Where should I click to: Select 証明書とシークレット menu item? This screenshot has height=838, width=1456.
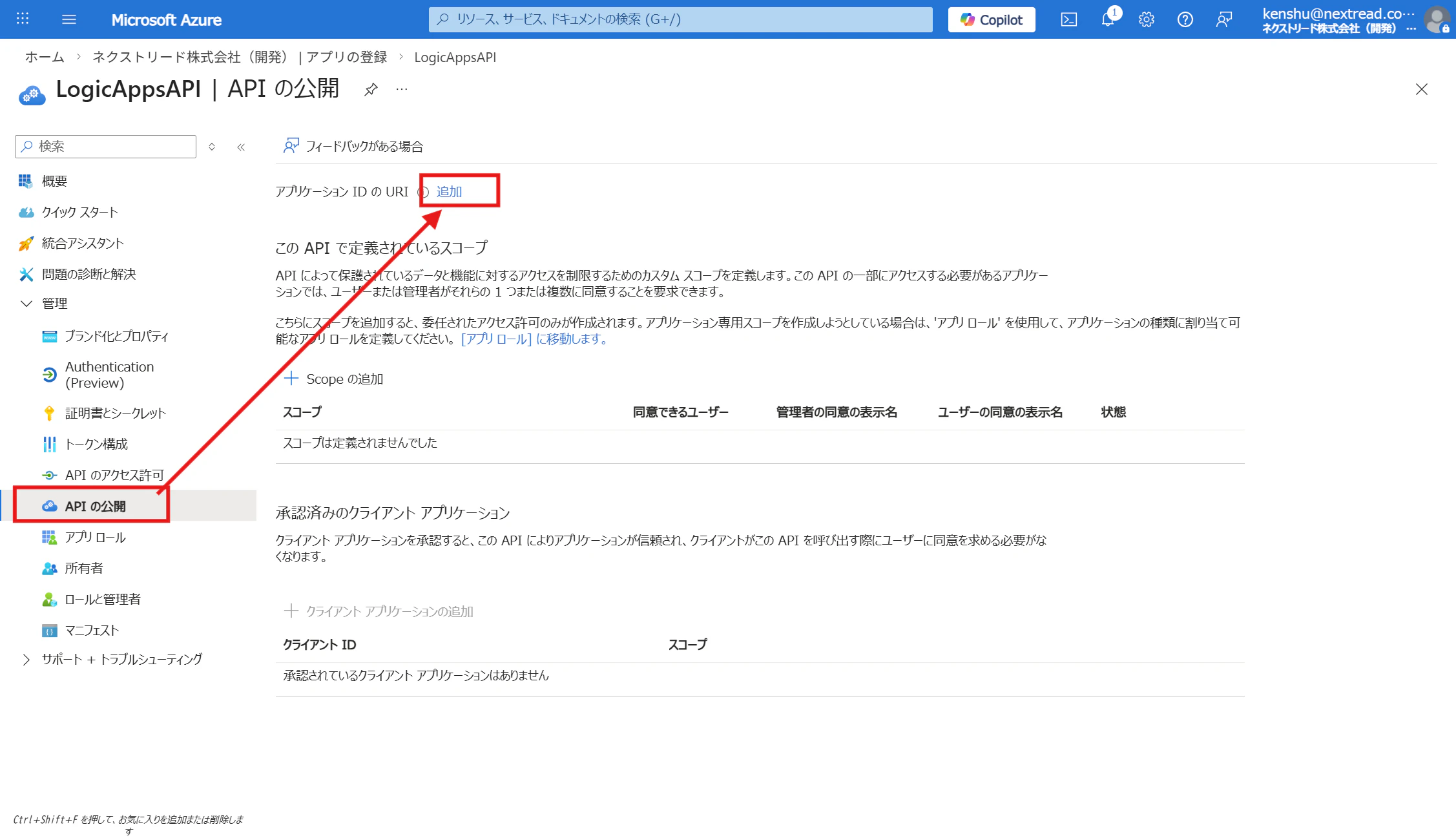115,414
